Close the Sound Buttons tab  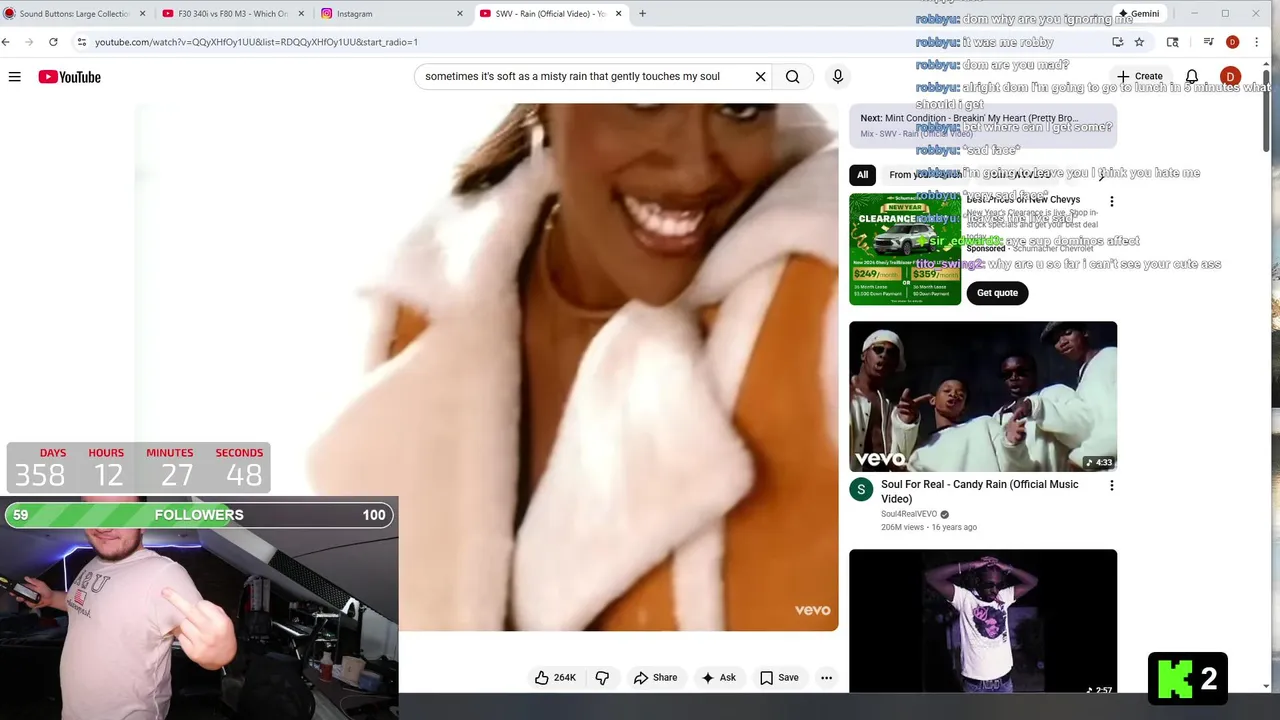pos(143,13)
